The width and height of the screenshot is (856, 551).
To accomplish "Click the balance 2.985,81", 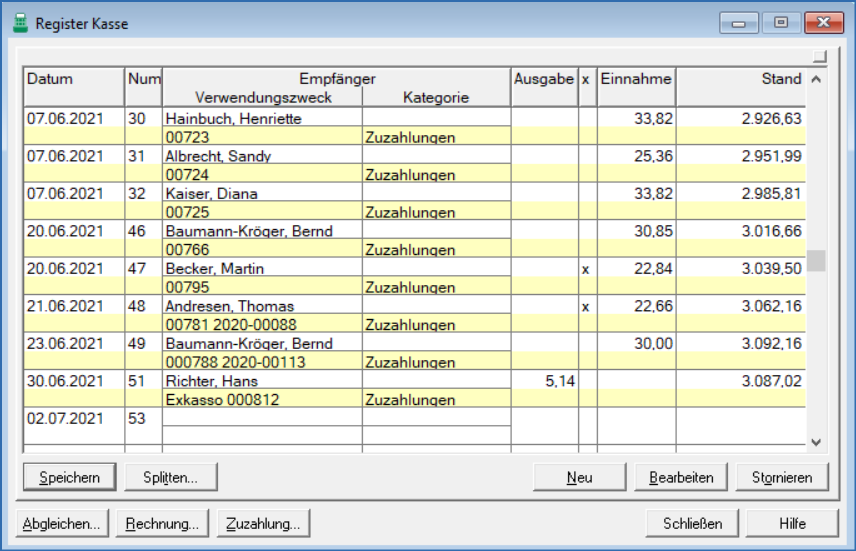I will [771, 193].
